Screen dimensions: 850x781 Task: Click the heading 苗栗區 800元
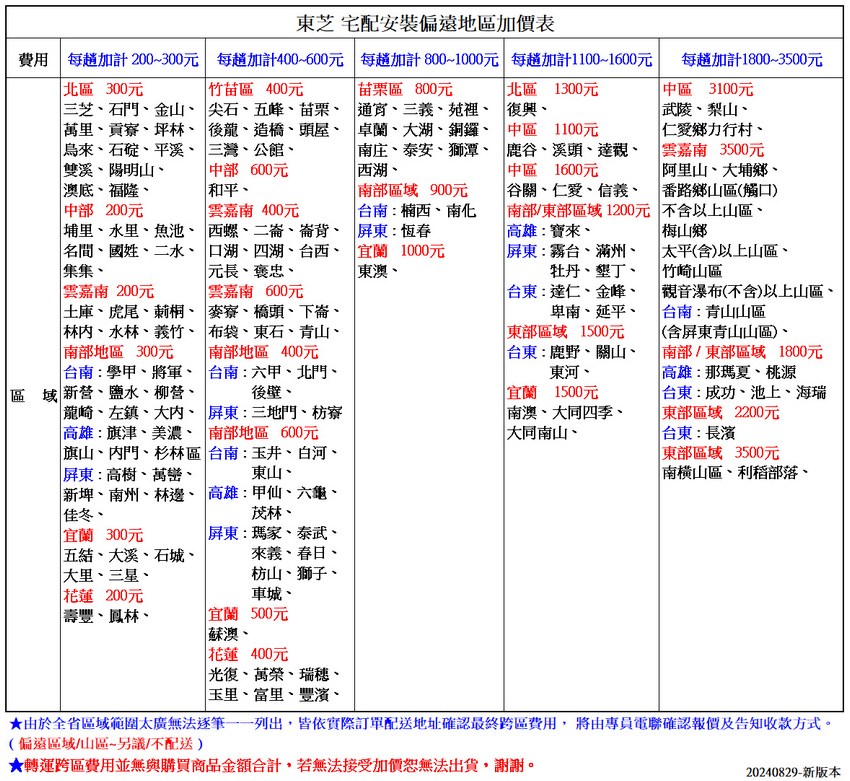click(x=405, y=89)
